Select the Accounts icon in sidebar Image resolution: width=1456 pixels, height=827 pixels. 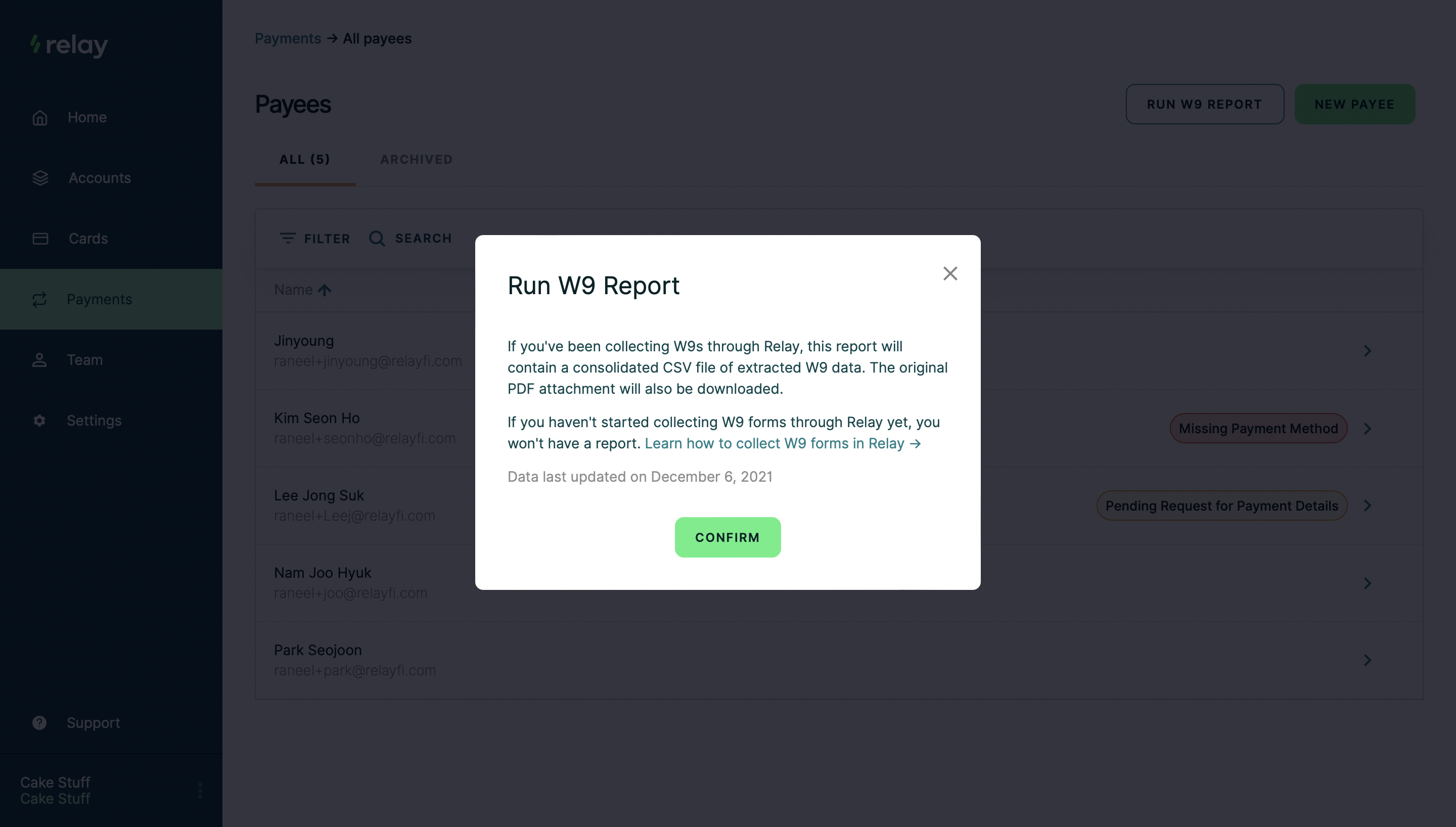tap(40, 178)
